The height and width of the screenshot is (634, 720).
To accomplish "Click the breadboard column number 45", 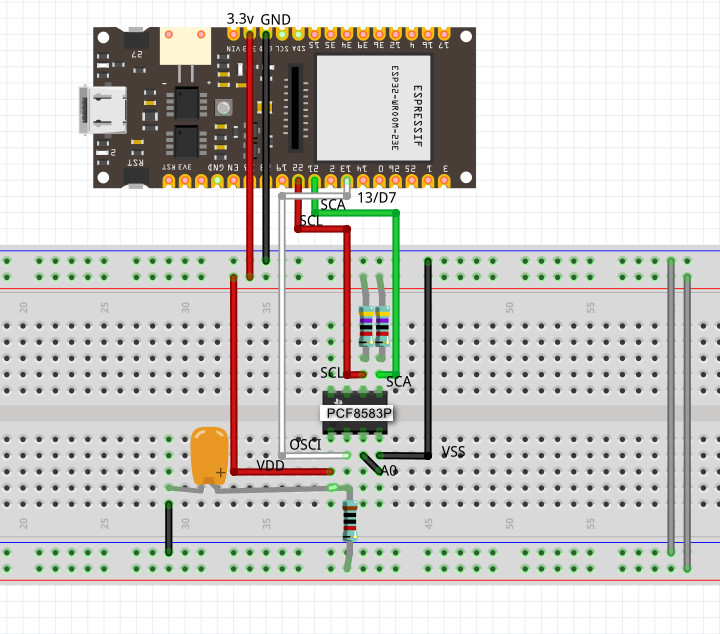I will [x=428, y=523].
